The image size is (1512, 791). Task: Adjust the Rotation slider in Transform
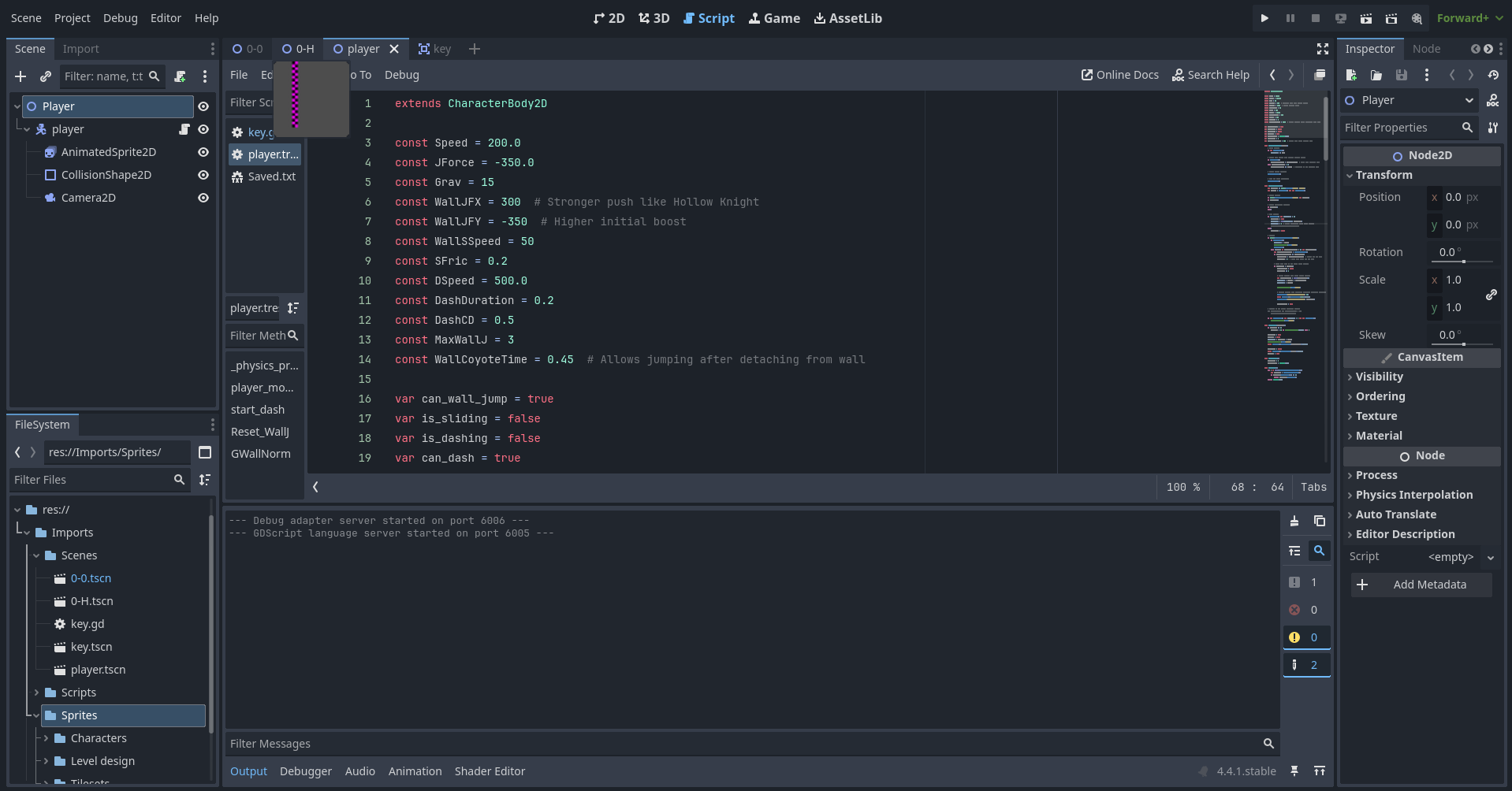pyautogui.click(x=1463, y=261)
